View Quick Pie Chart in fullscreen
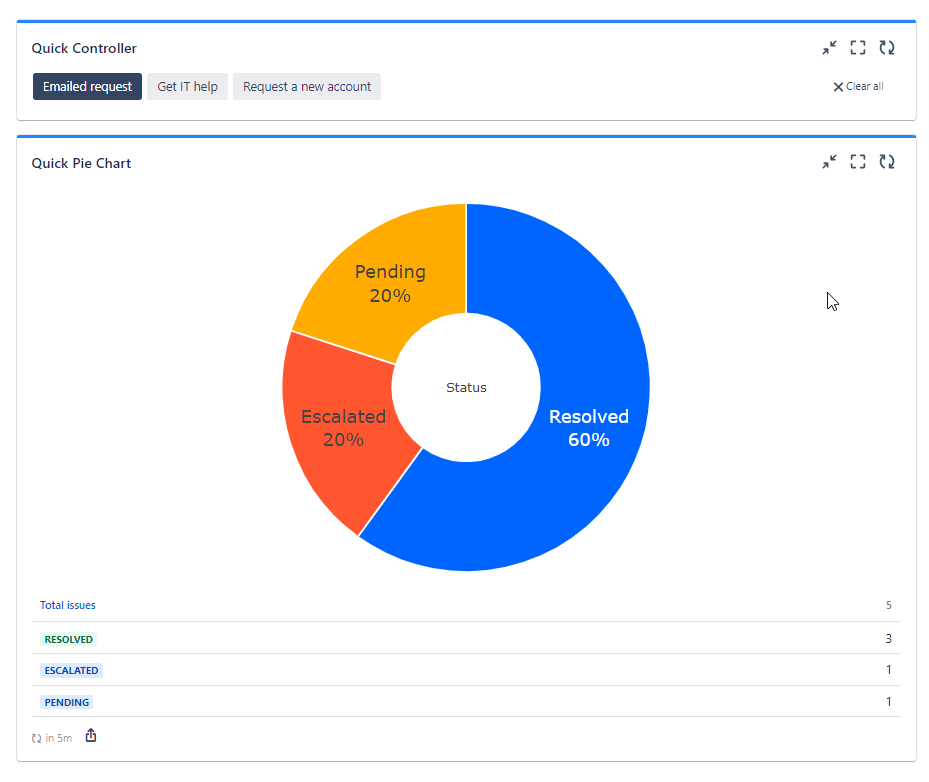Viewport: 929px width, 782px height. click(x=857, y=161)
